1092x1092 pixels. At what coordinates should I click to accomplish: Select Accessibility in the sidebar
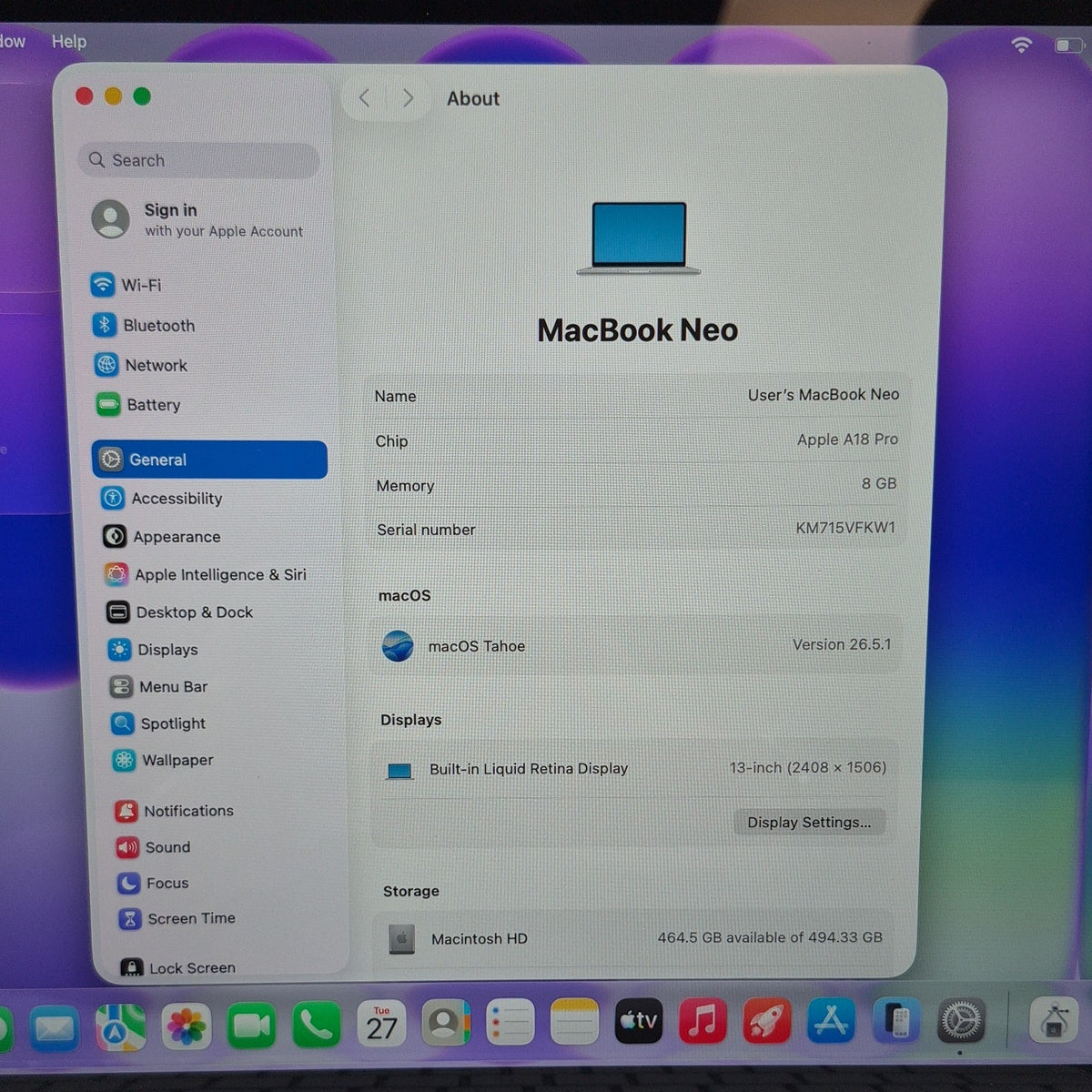(215, 498)
